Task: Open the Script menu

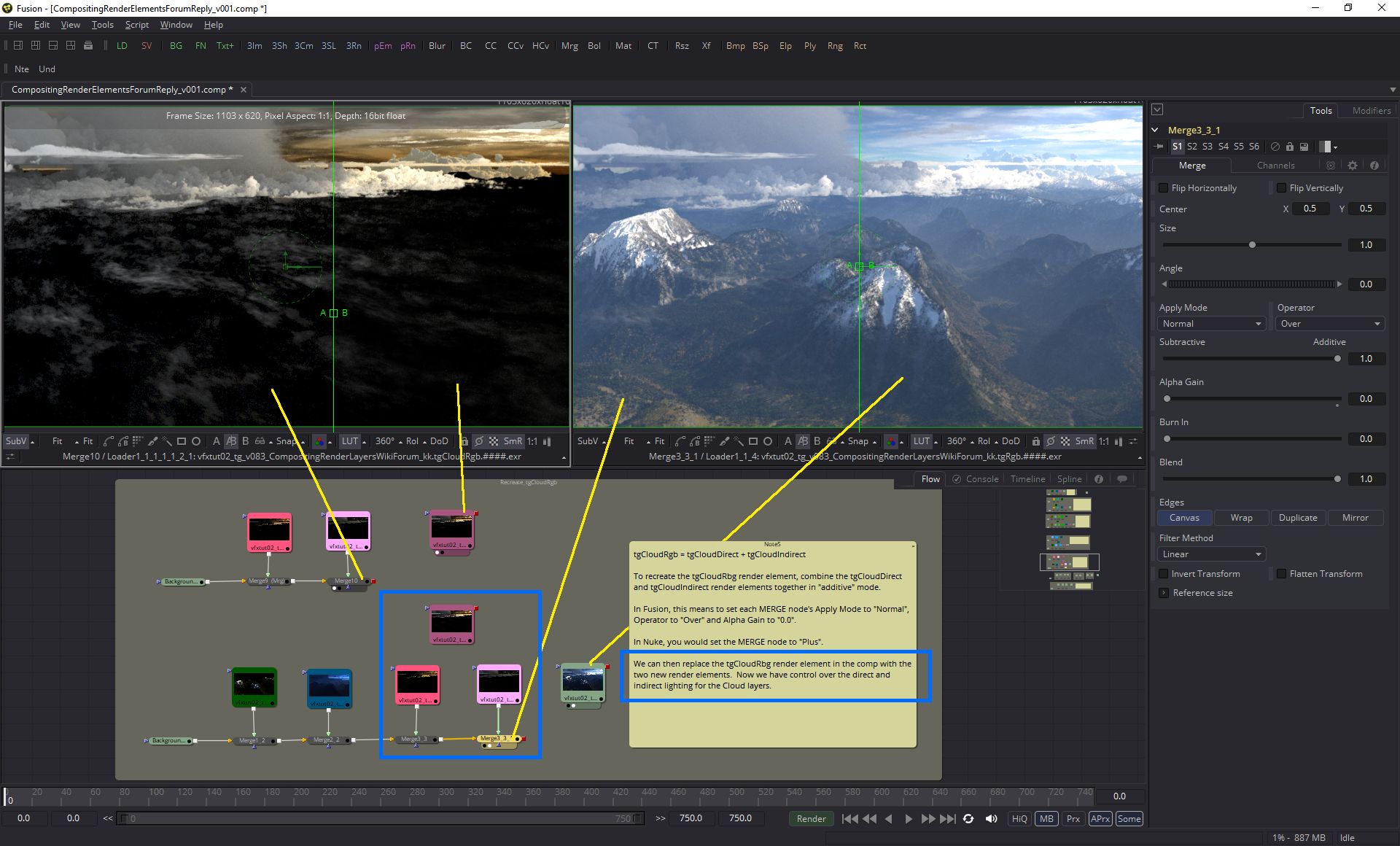Action: click(136, 25)
